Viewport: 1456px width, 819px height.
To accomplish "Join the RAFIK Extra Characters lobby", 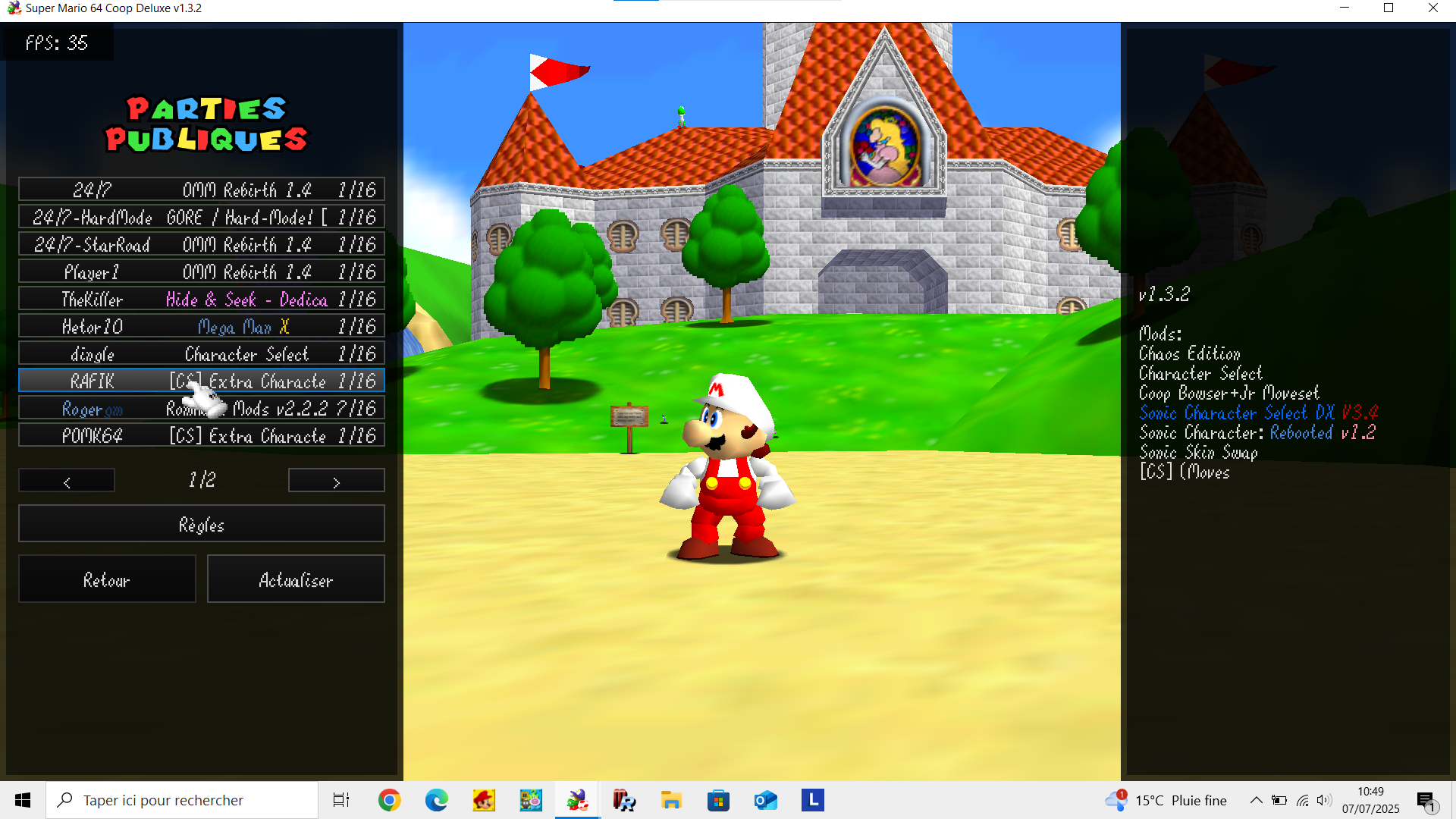I will (202, 381).
